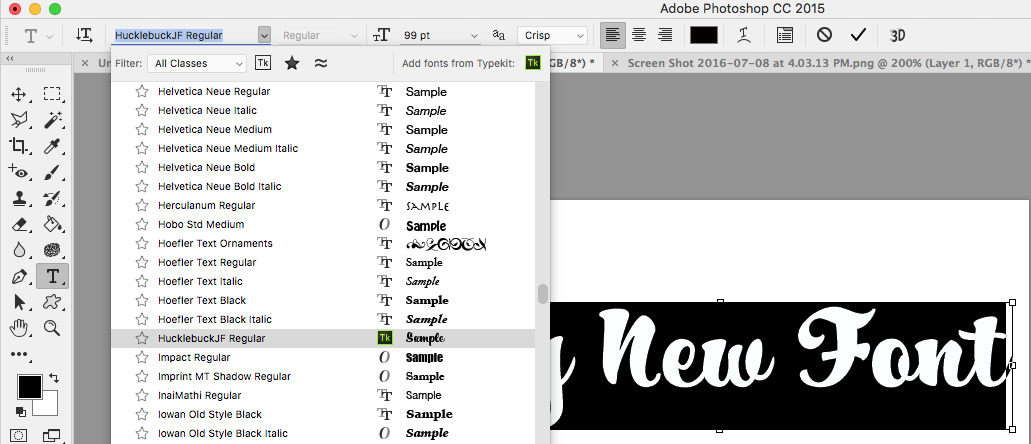Select the History Brush tool
The image size is (1031, 444).
52,198
